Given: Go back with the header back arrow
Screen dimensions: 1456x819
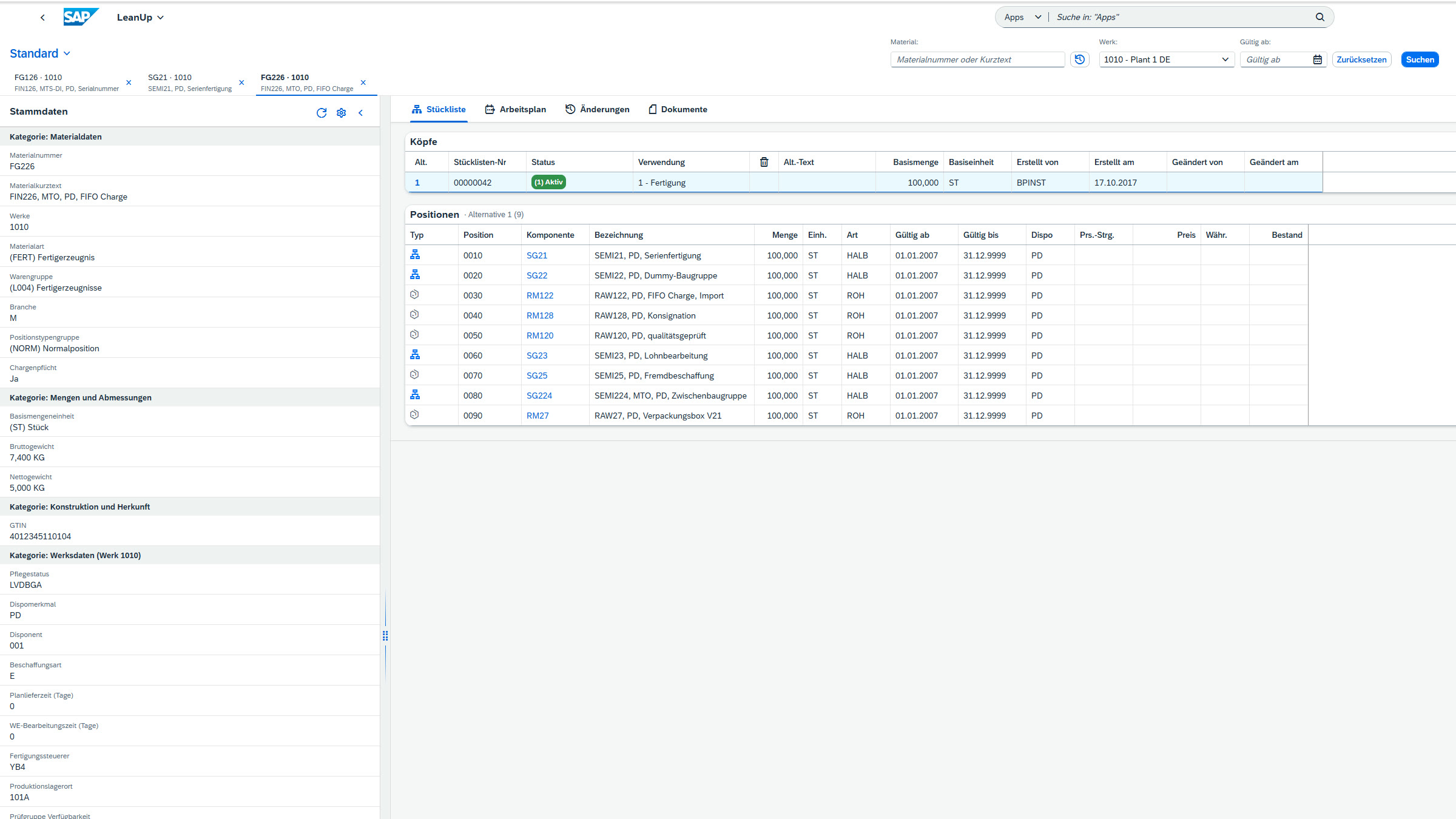Looking at the screenshot, I should tap(42, 18).
